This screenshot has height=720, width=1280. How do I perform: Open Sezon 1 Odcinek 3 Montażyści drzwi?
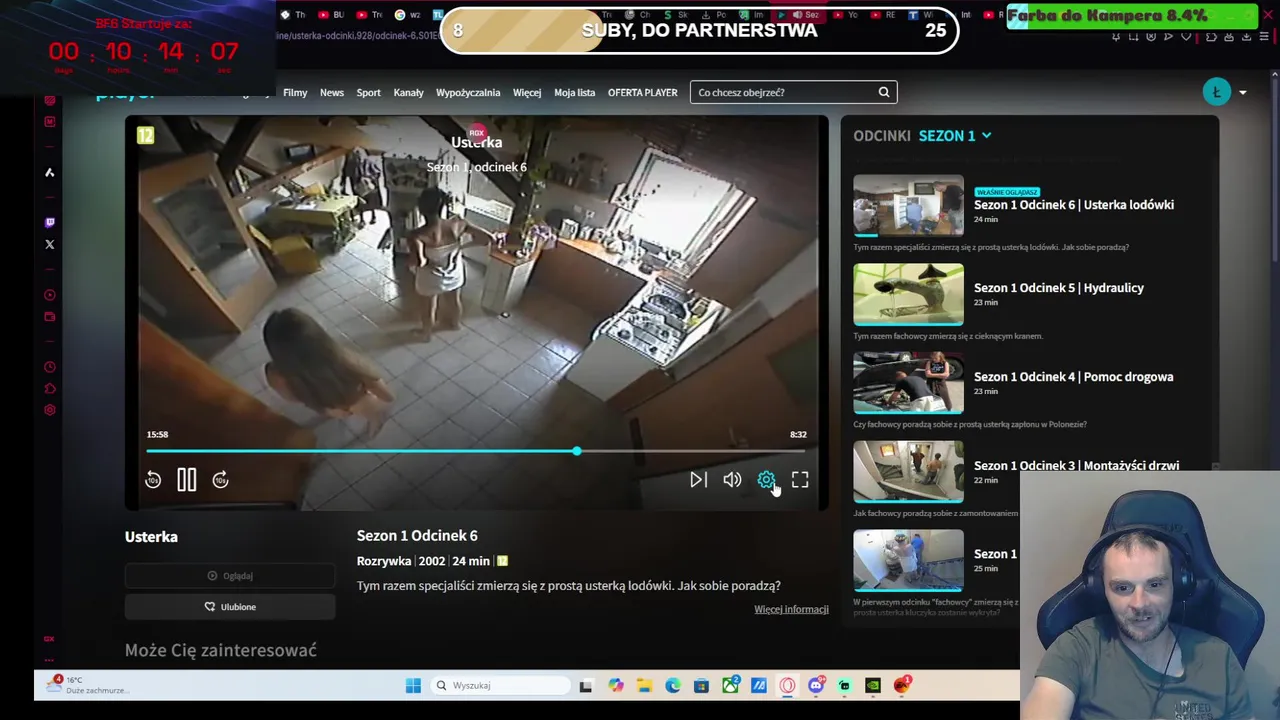pos(1076,465)
